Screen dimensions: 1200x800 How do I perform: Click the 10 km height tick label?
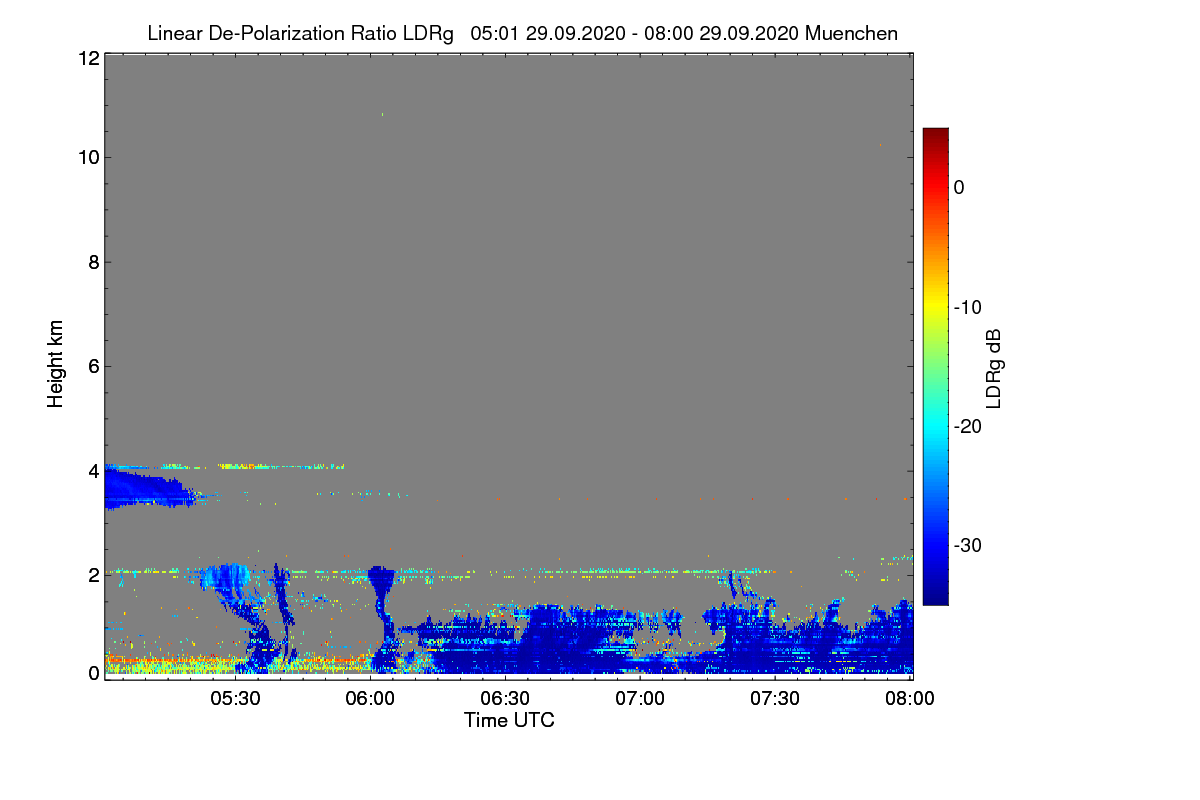pos(87,157)
